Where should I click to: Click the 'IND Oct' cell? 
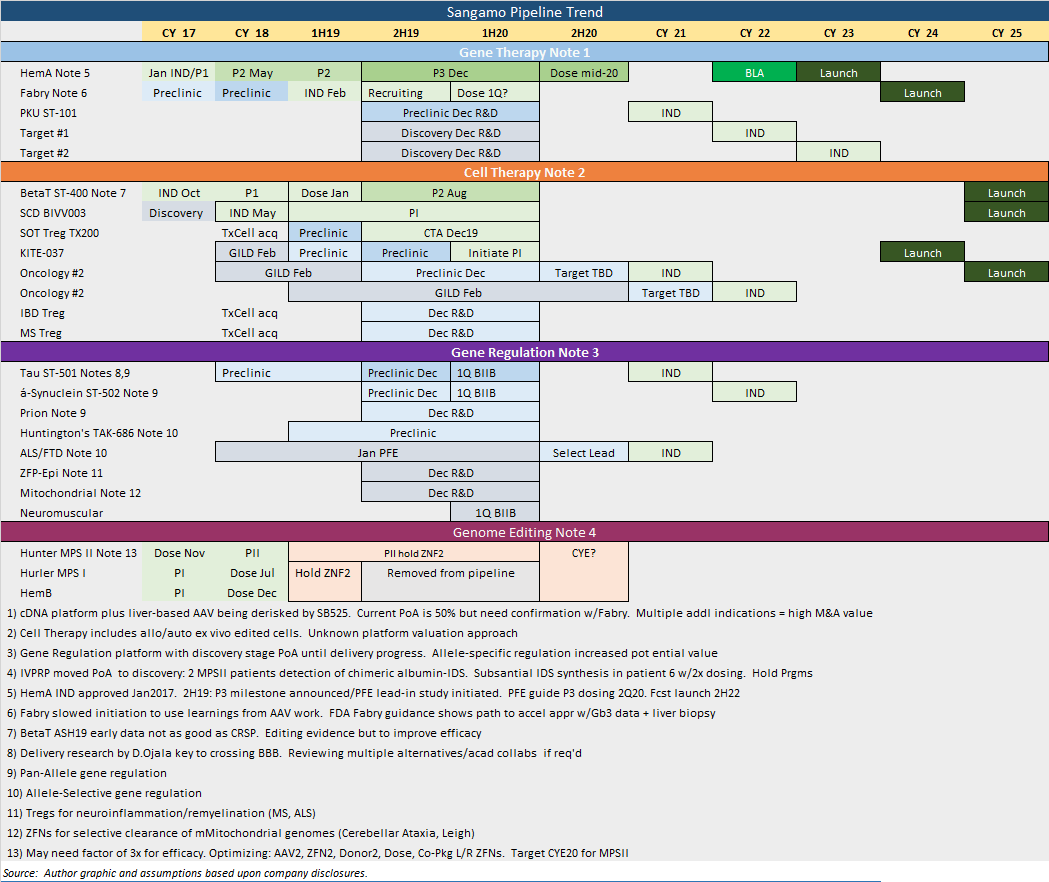click(x=179, y=193)
